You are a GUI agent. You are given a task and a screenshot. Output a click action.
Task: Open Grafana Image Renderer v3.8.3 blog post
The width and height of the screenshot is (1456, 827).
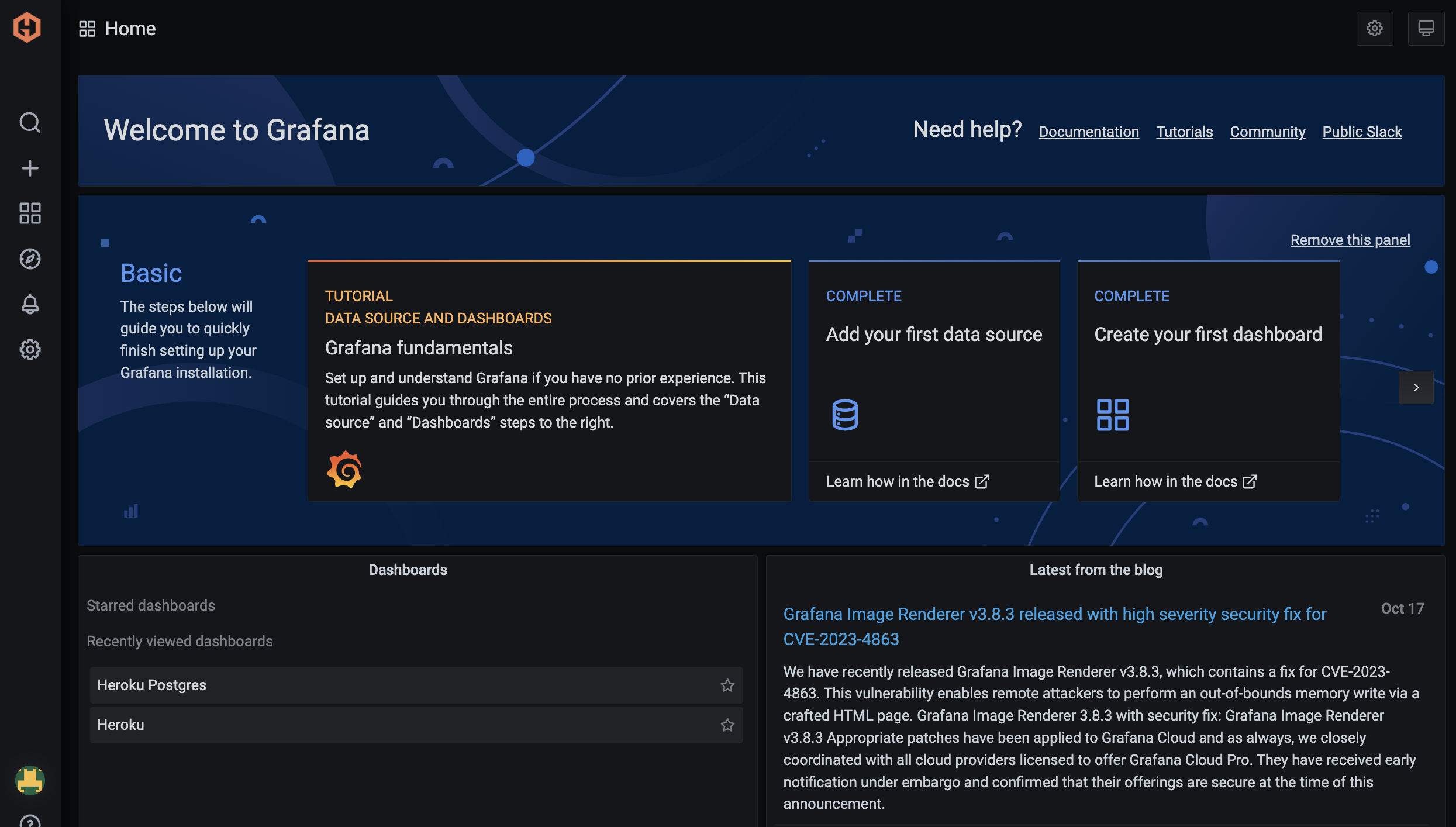tap(1055, 626)
